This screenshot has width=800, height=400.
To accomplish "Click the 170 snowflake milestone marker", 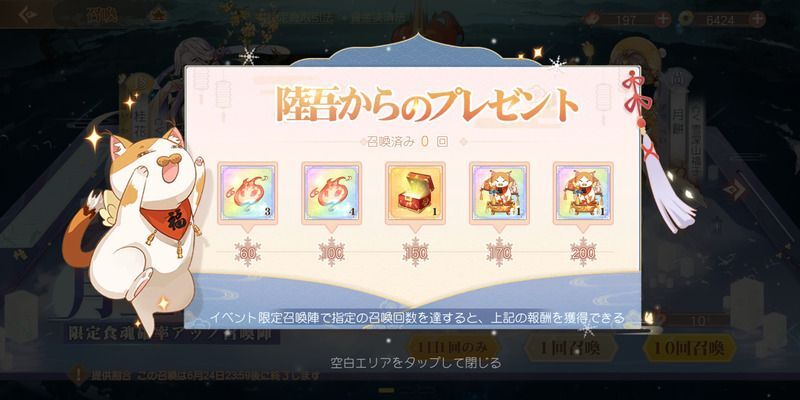I will click(x=499, y=252).
